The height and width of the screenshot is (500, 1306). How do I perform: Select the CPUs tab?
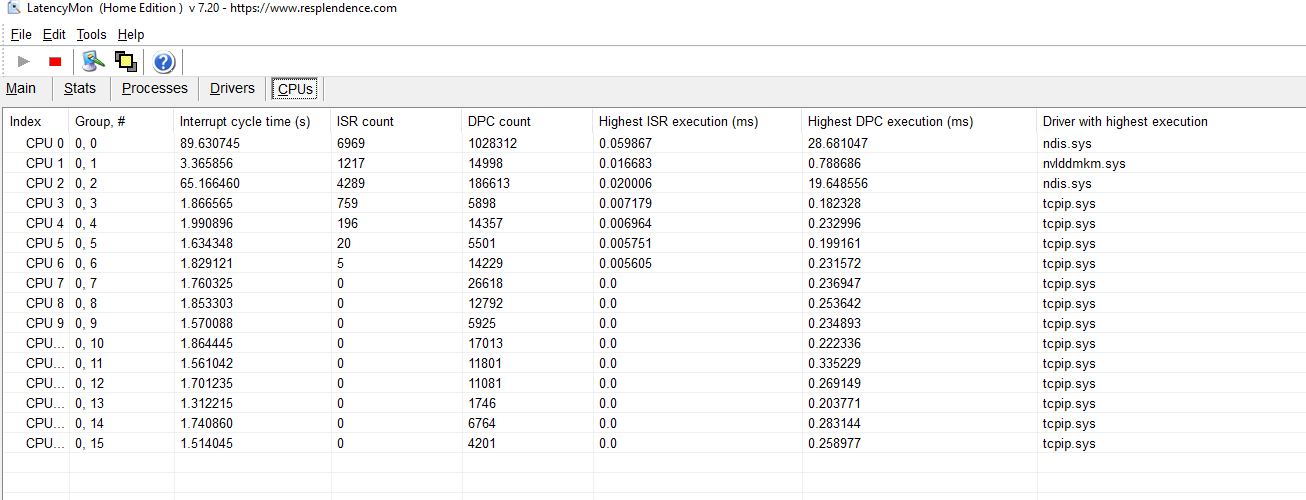click(x=295, y=89)
